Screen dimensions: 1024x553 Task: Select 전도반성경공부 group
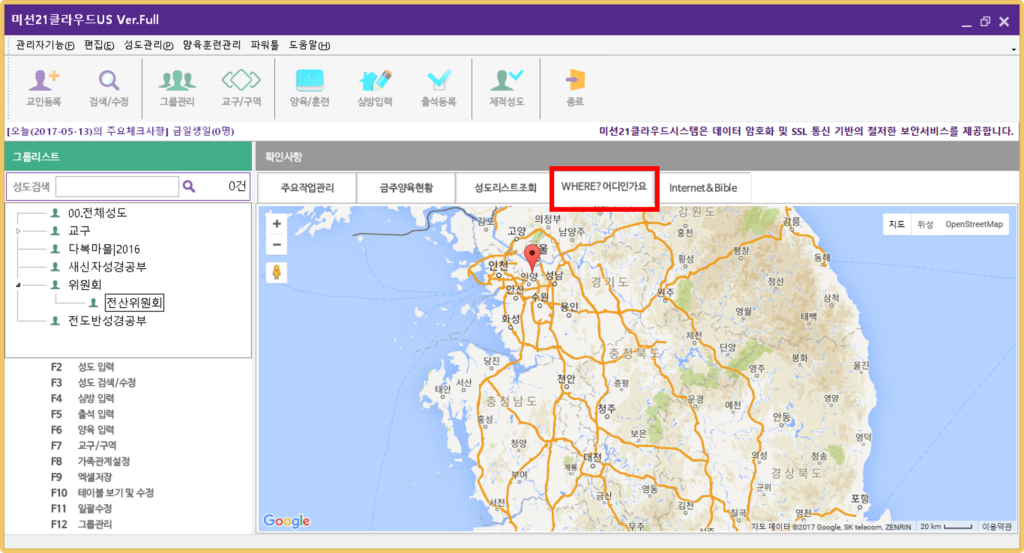coord(107,321)
